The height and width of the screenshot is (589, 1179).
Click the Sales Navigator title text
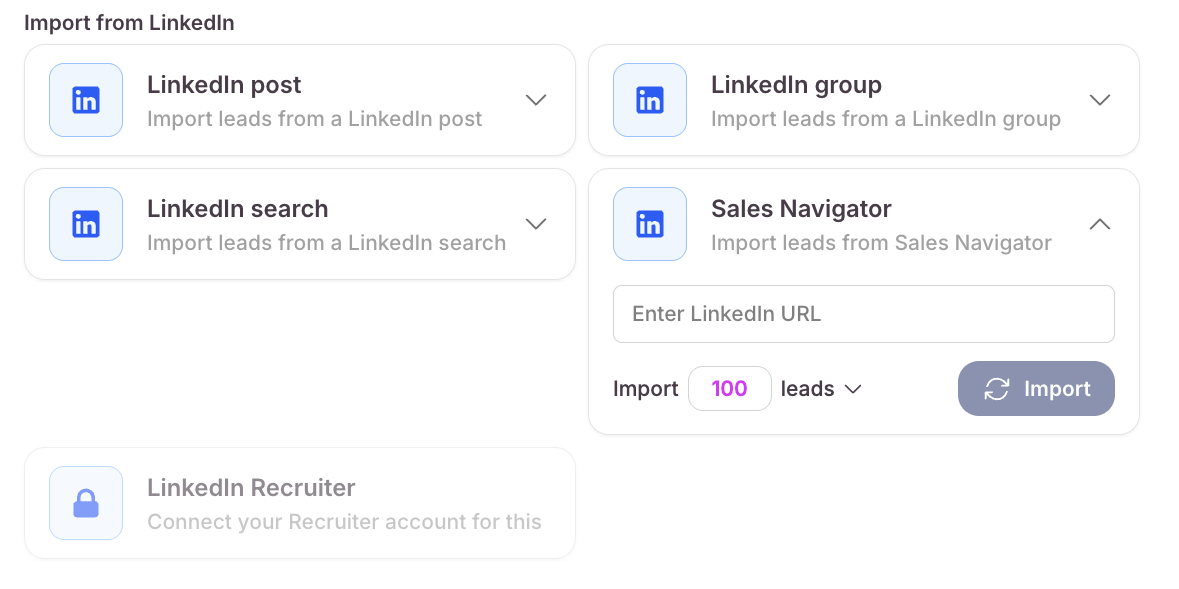(x=801, y=209)
